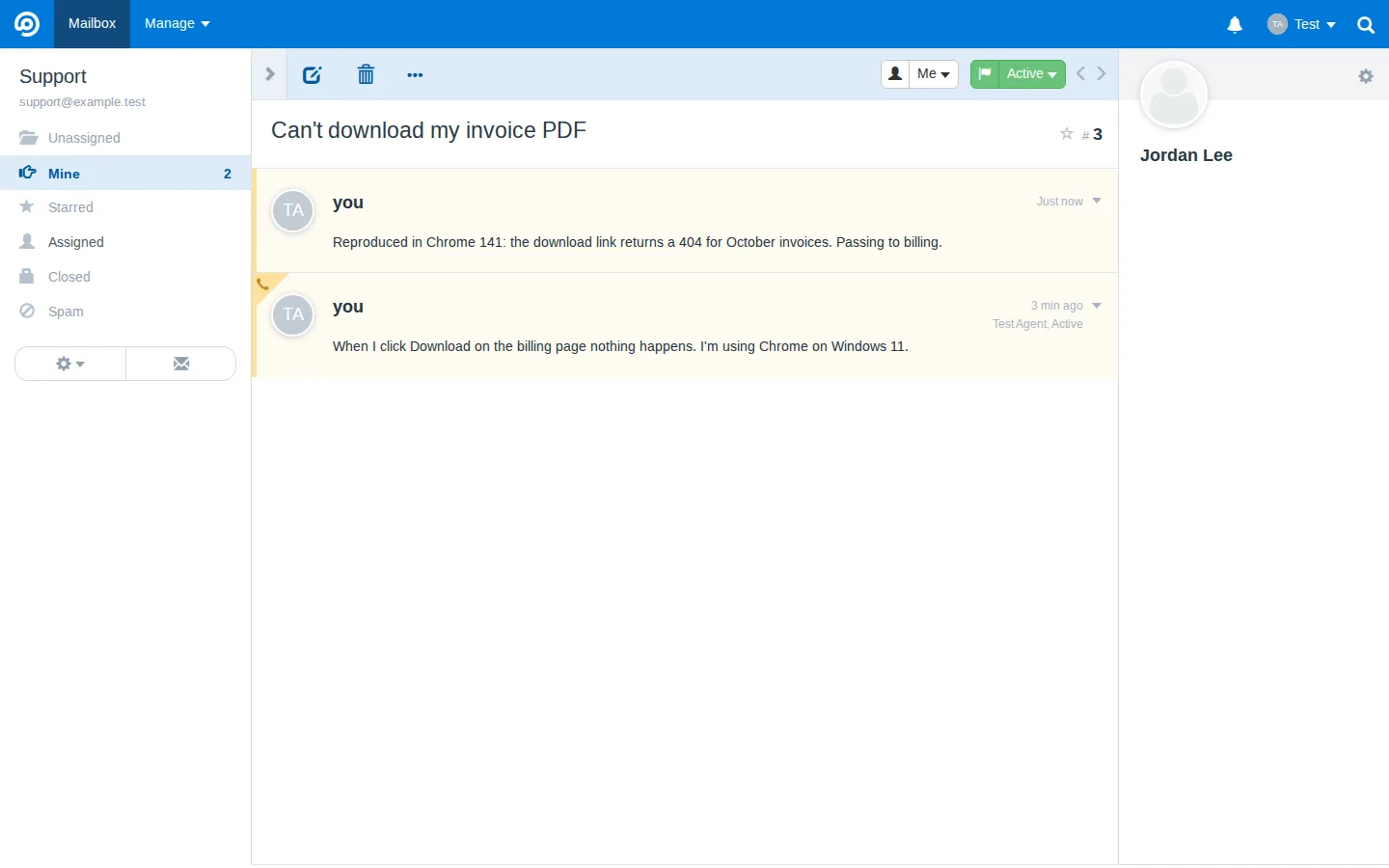1389x868 pixels.
Task: Click Jordan Lee's avatar photo
Action: pyautogui.click(x=1174, y=95)
